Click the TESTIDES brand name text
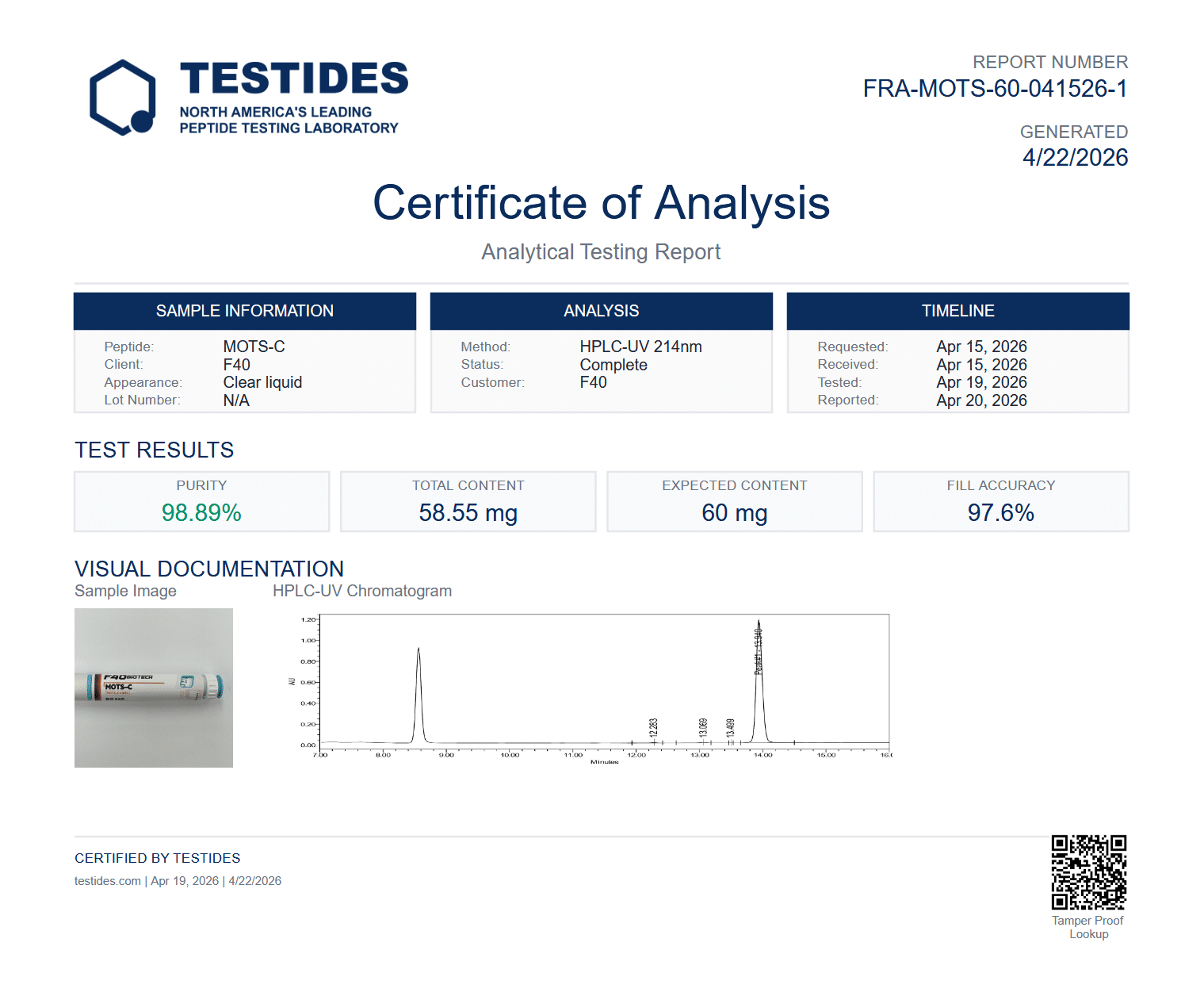1204x1000 pixels. [x=293, y=79]
